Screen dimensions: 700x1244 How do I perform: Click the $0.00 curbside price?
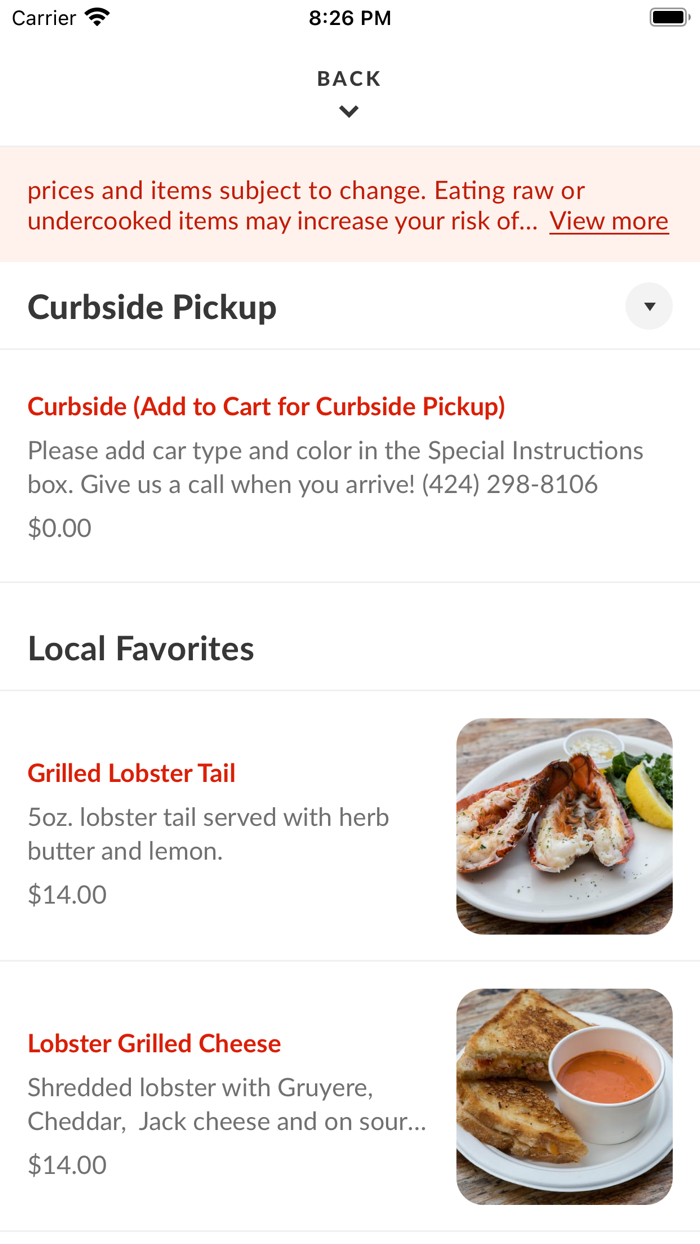59,527
